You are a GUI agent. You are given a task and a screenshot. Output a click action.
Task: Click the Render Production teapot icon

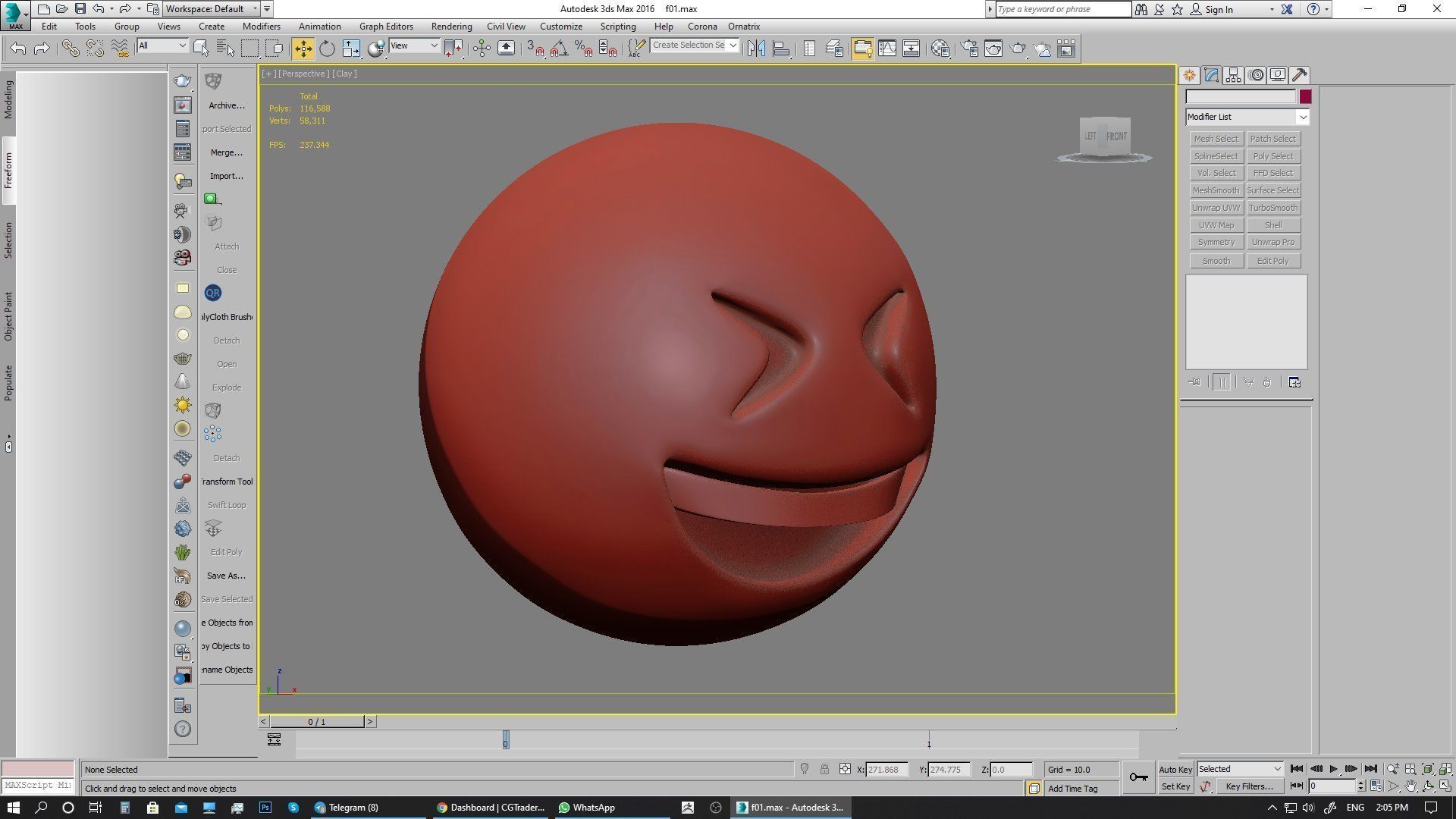[1018, 49]
